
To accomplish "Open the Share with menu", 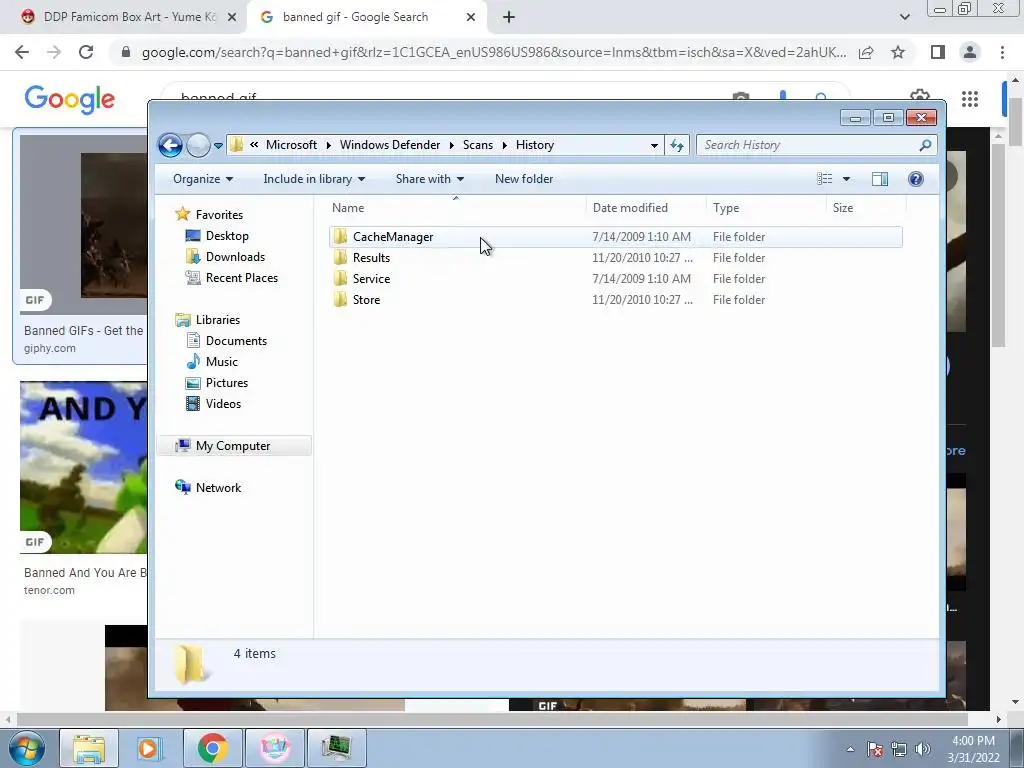I will (x=430, y=179).
